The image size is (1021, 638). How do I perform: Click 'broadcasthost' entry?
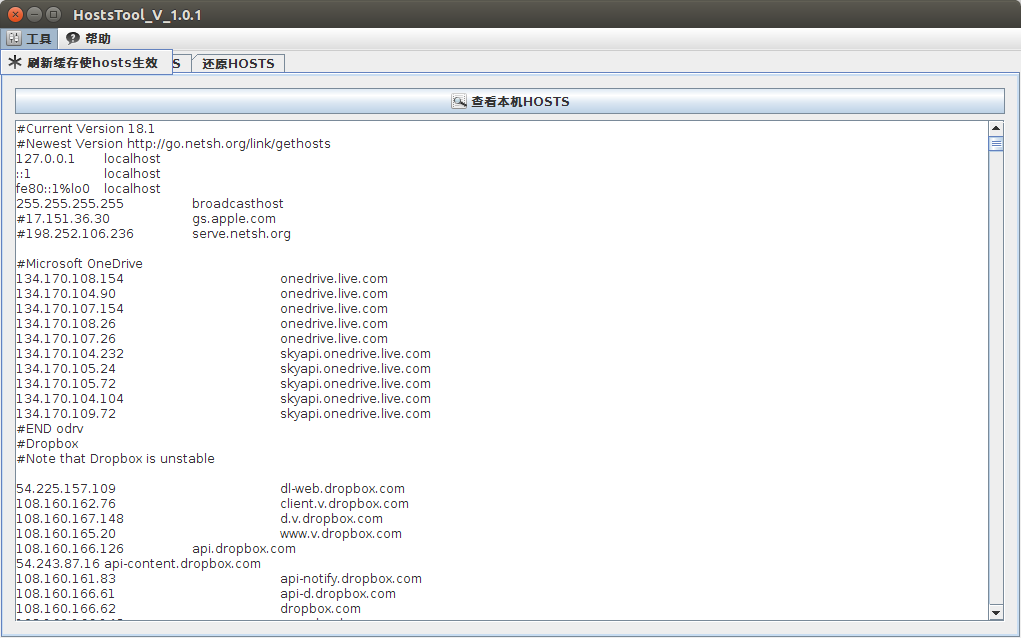[238, 204]
